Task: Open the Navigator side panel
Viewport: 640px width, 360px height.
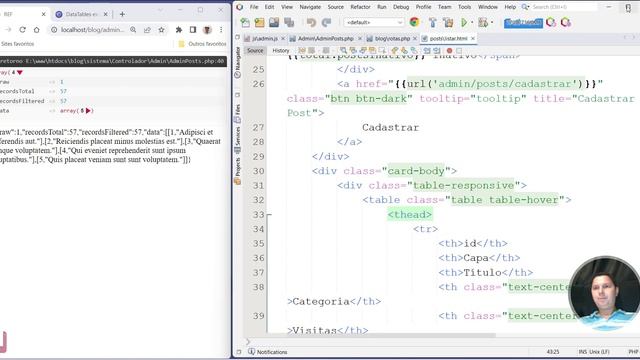Action: click(x=238, y=62)
